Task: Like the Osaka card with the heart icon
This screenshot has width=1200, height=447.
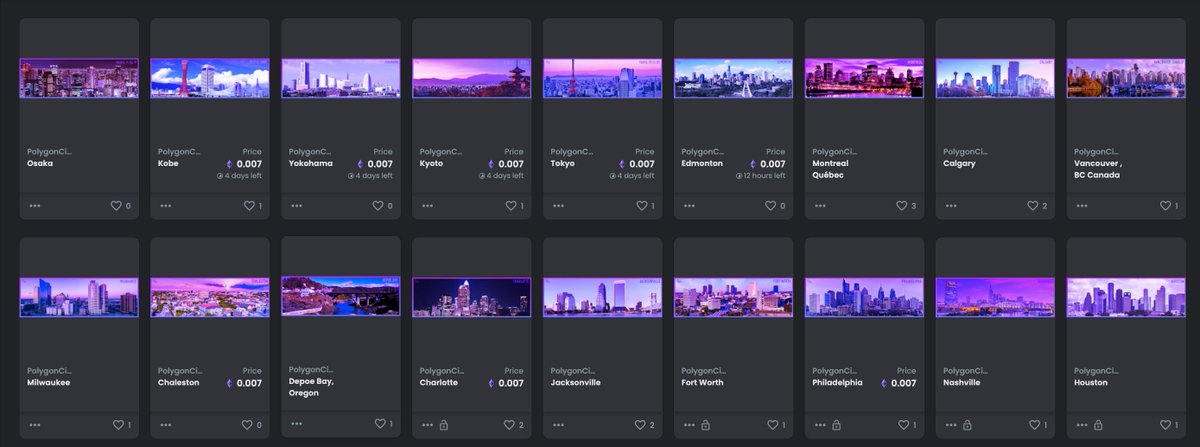Action: tap(116, 206)
